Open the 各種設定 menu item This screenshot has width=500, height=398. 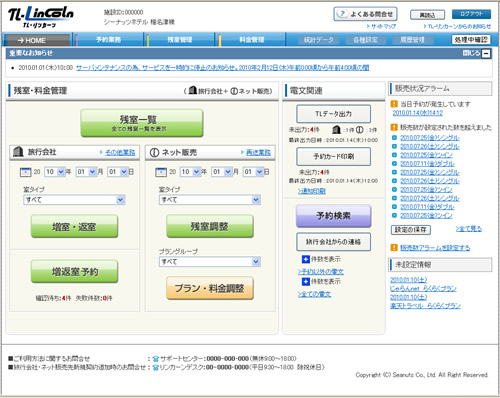365,40
